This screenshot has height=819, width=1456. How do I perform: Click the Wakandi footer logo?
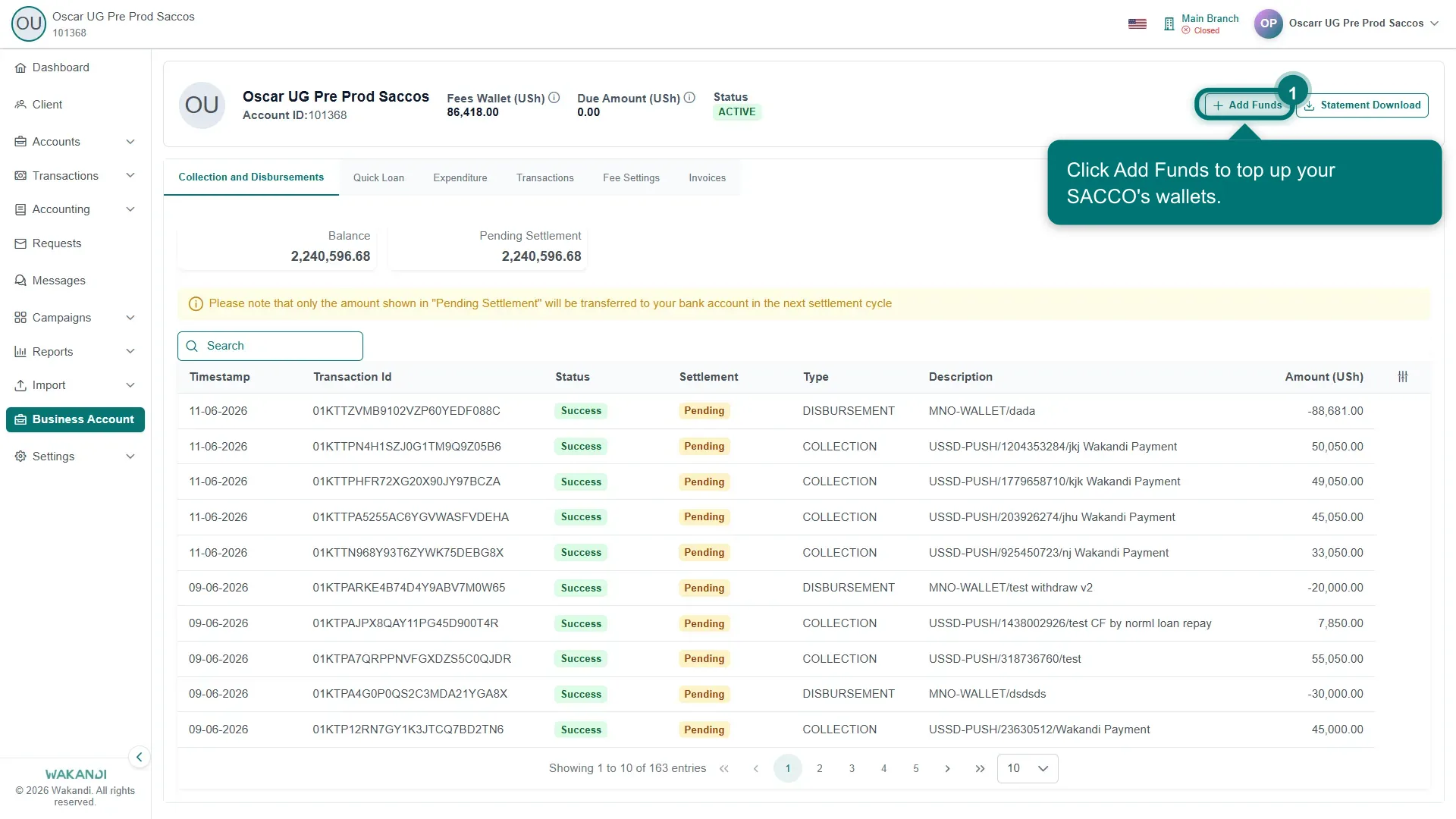76,774
